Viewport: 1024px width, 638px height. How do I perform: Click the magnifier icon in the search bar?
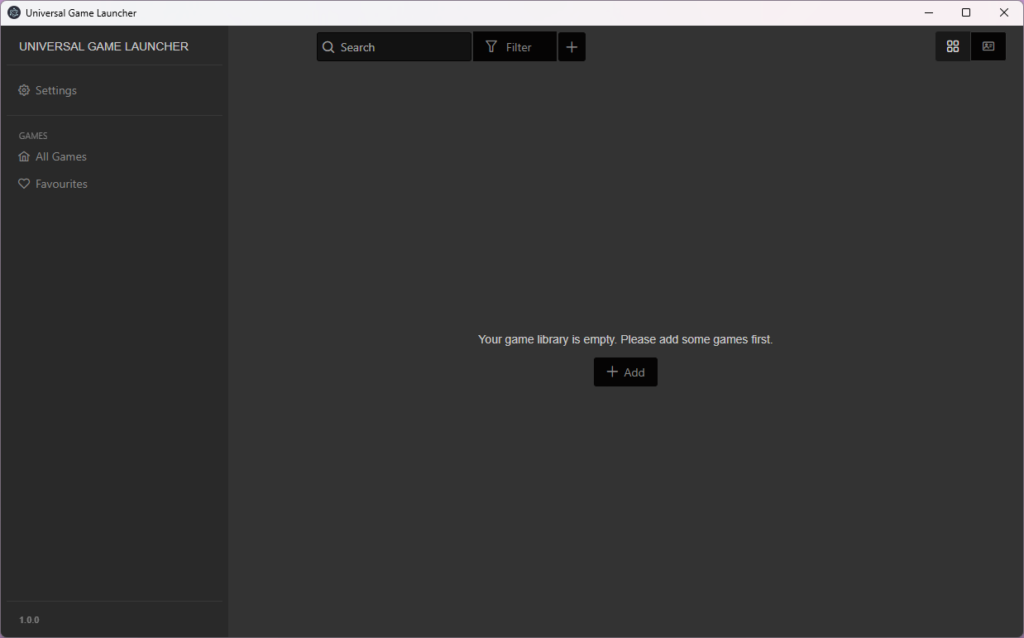click(329, 46)
